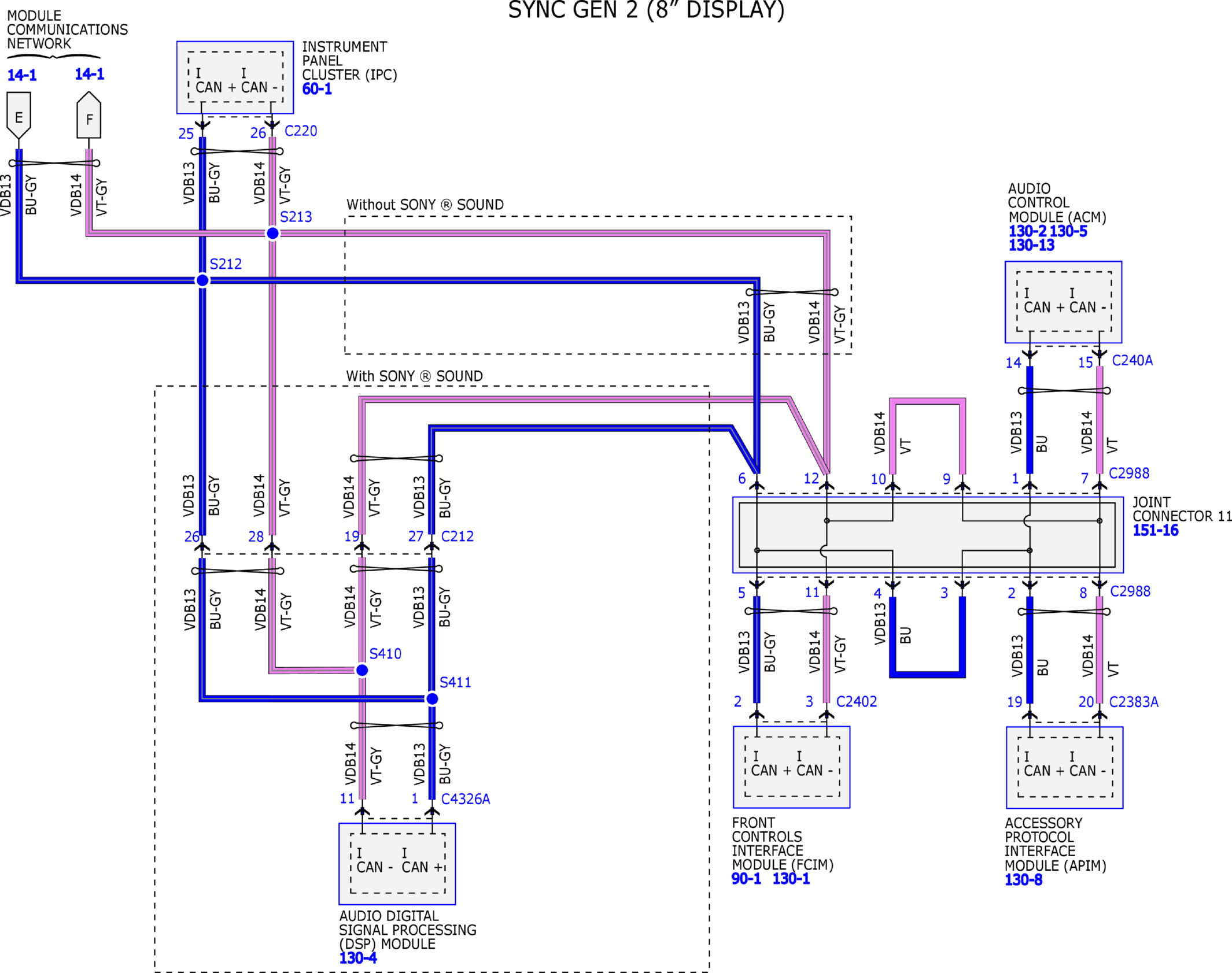
Task: Select splice node S213
Action: click(272, 233)
